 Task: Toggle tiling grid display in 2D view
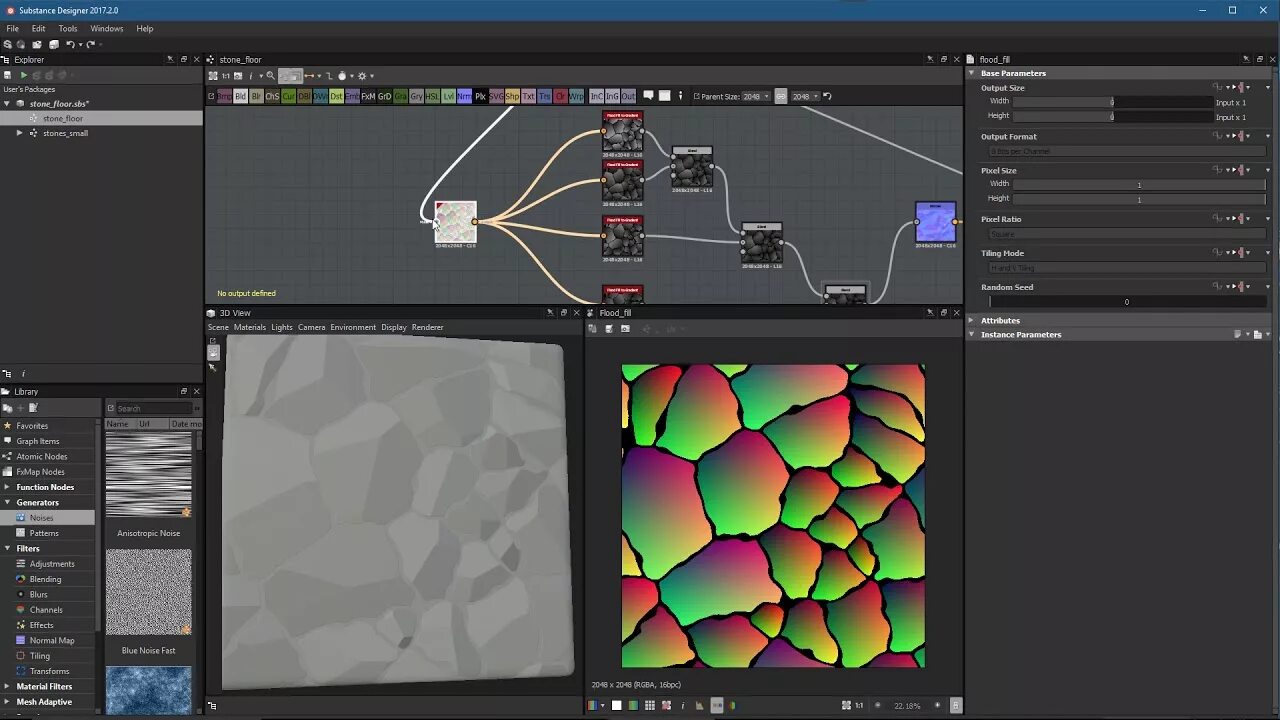(649, 705)
